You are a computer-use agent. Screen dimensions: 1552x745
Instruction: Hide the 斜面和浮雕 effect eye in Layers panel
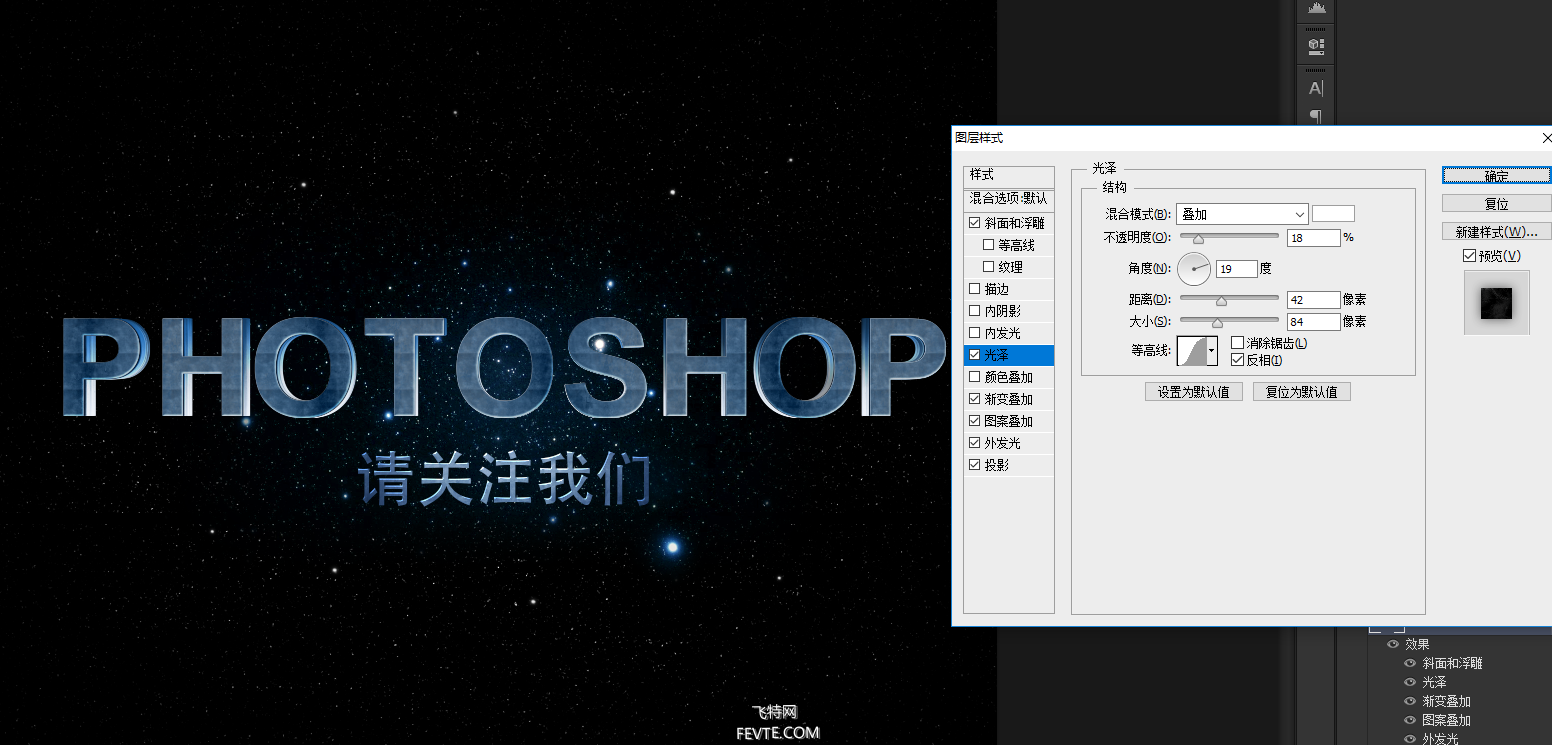[1410, 663]
